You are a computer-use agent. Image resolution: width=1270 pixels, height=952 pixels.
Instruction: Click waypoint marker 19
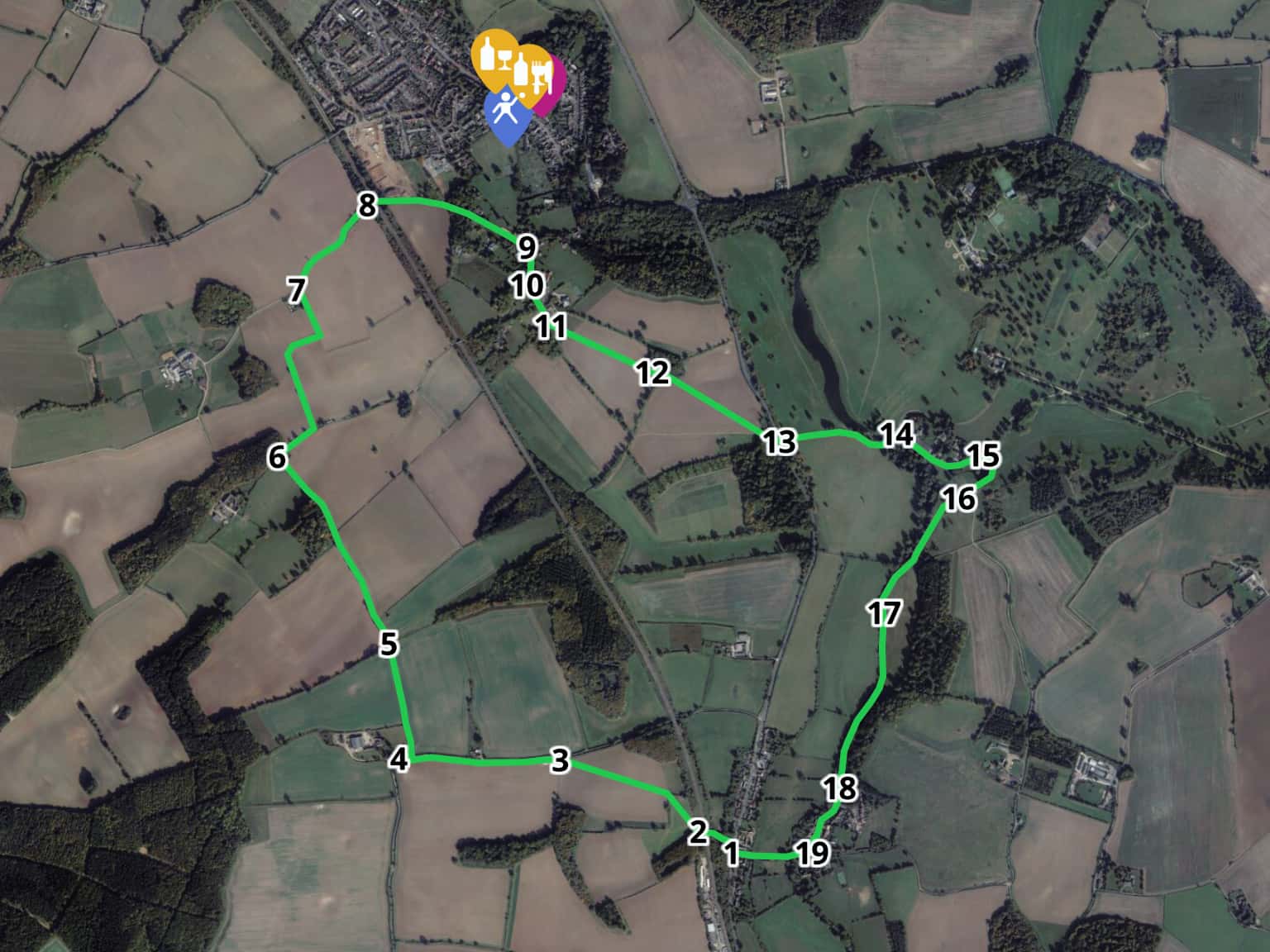(812, 852)
